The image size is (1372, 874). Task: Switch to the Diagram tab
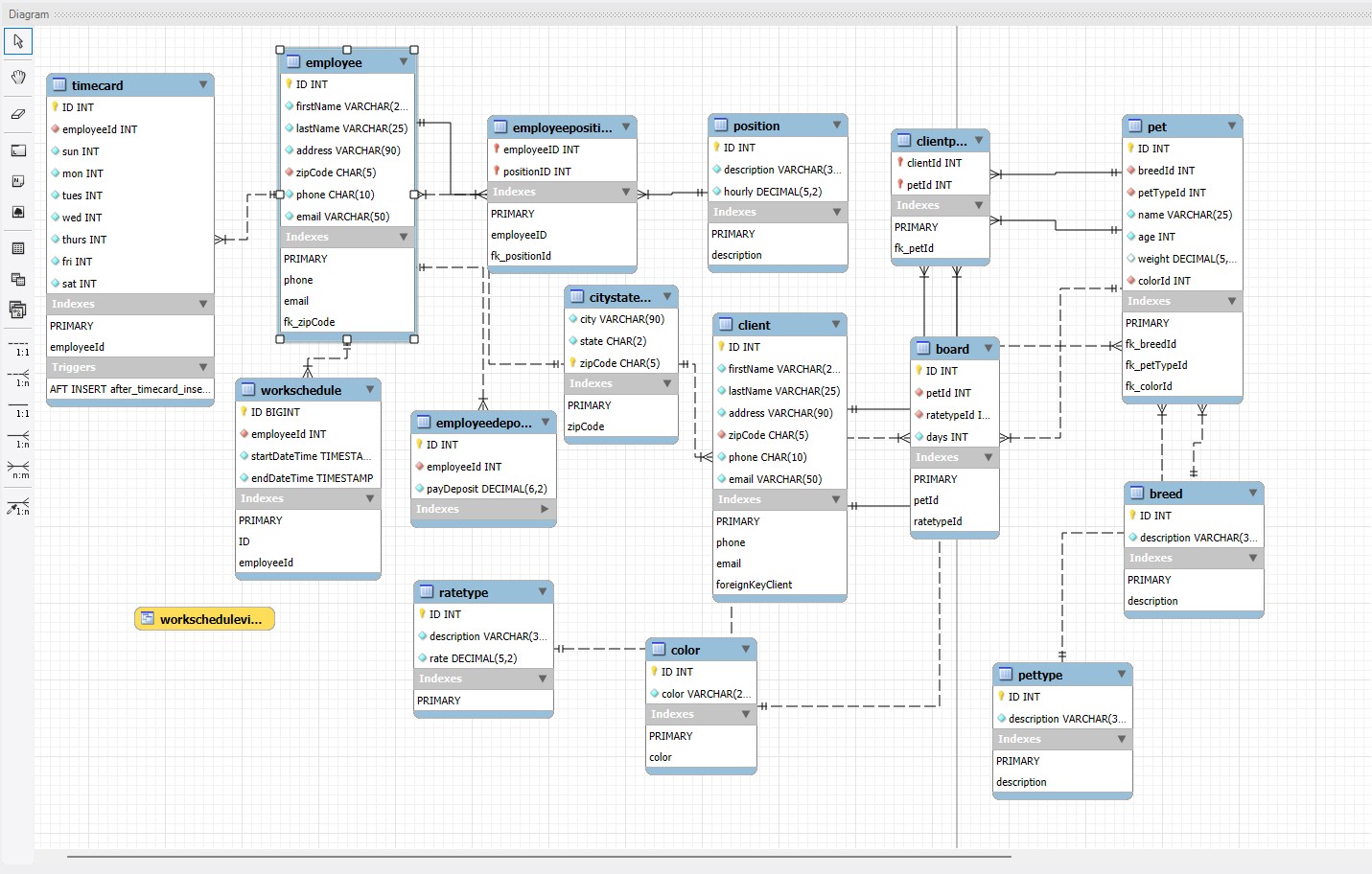click(28, 13)
